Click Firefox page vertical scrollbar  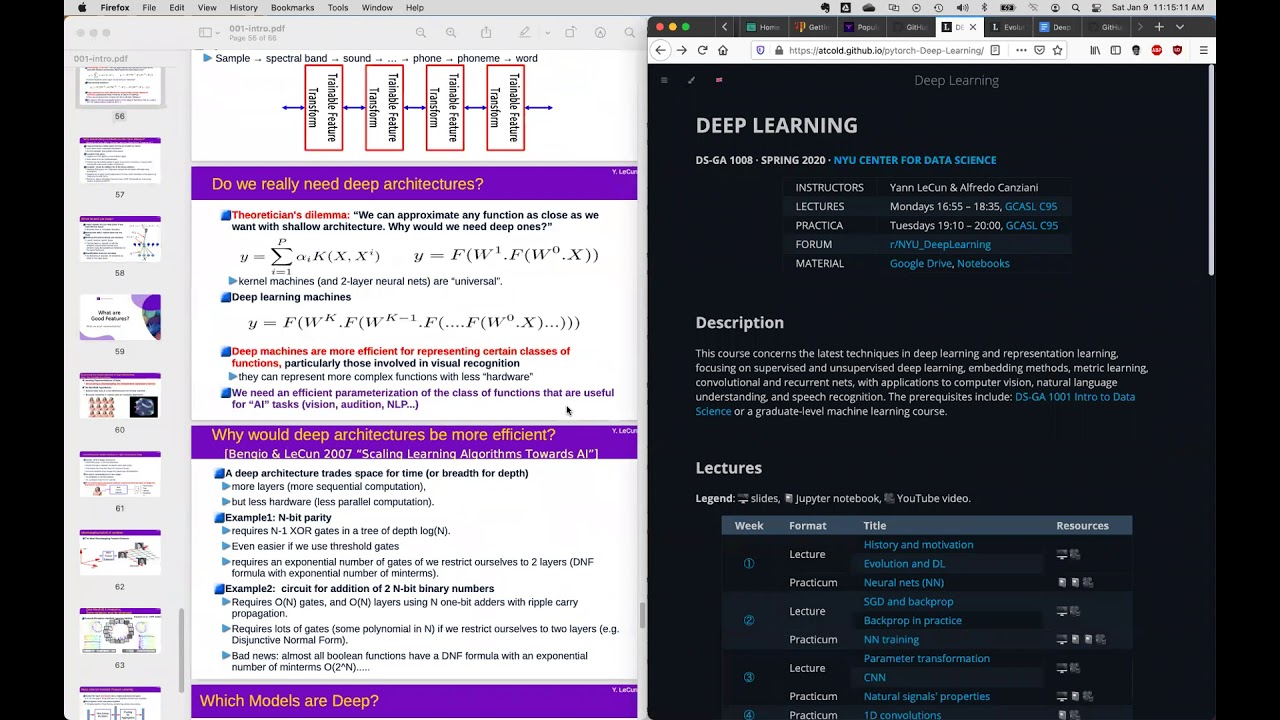click(x=1211, y=170)
